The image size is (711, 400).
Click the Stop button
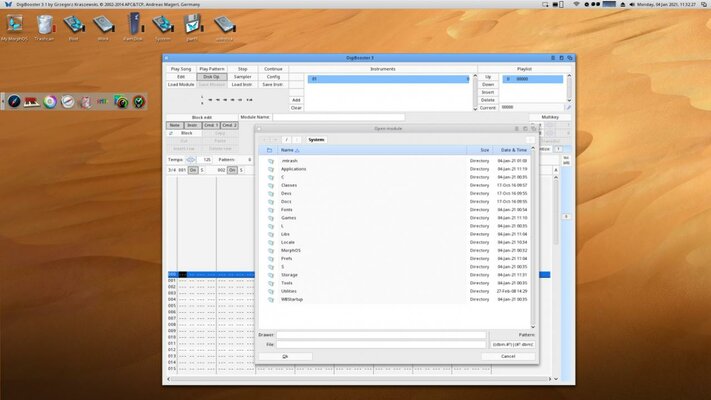(x=243, y=69)
